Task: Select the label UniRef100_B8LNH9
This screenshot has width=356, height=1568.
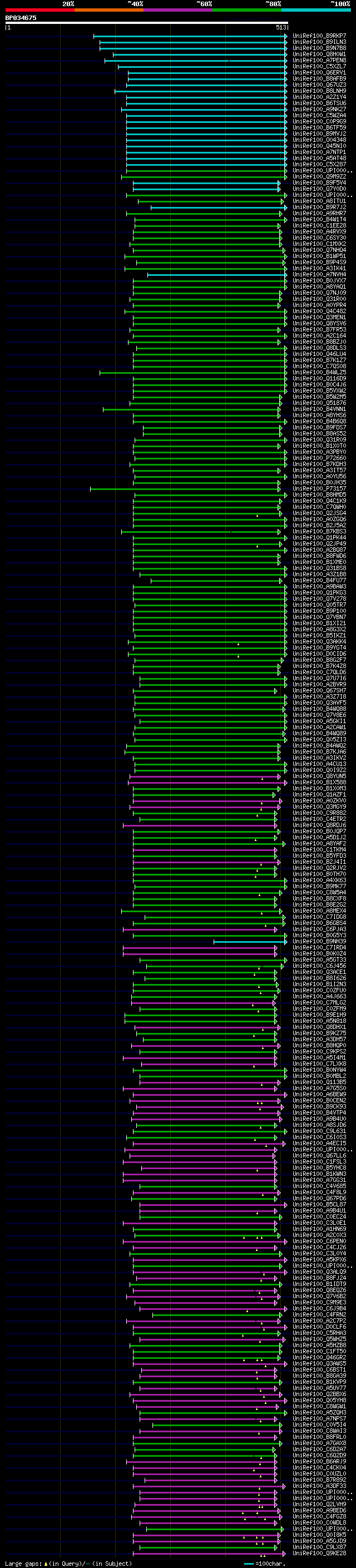Action: (319, 91)
